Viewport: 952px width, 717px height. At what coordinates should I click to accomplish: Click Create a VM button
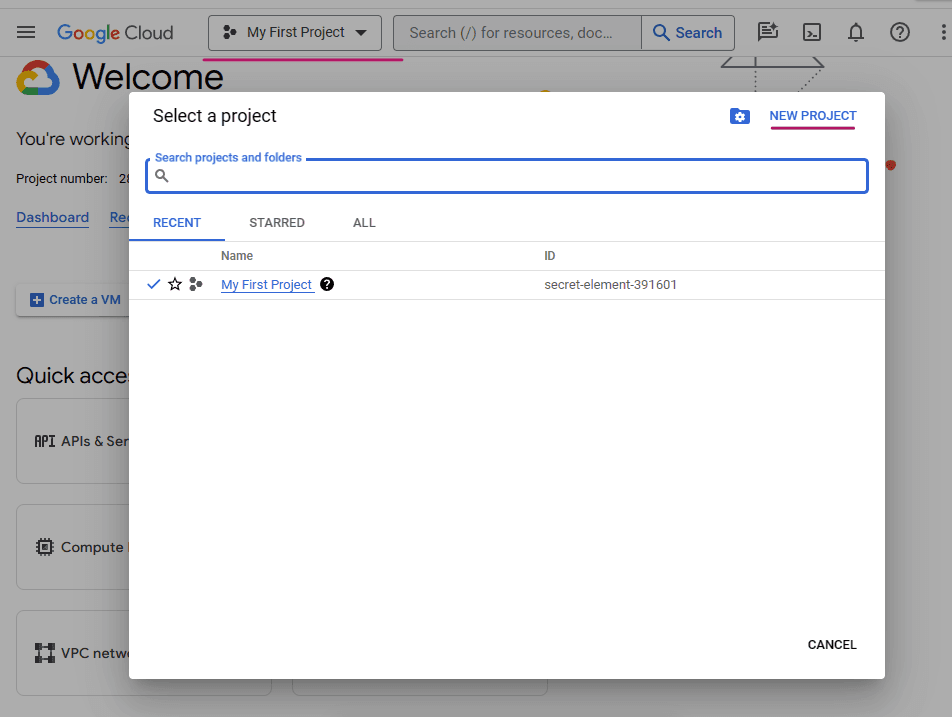(75, 300)
